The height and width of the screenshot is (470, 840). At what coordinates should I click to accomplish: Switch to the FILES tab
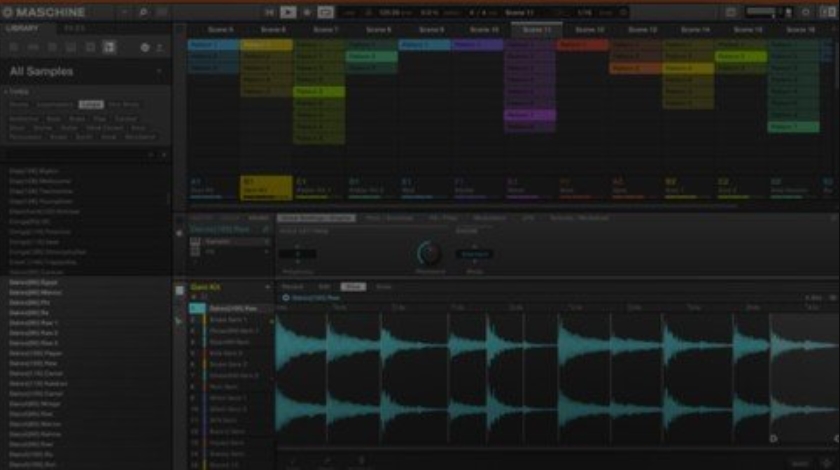coord(74,28)
